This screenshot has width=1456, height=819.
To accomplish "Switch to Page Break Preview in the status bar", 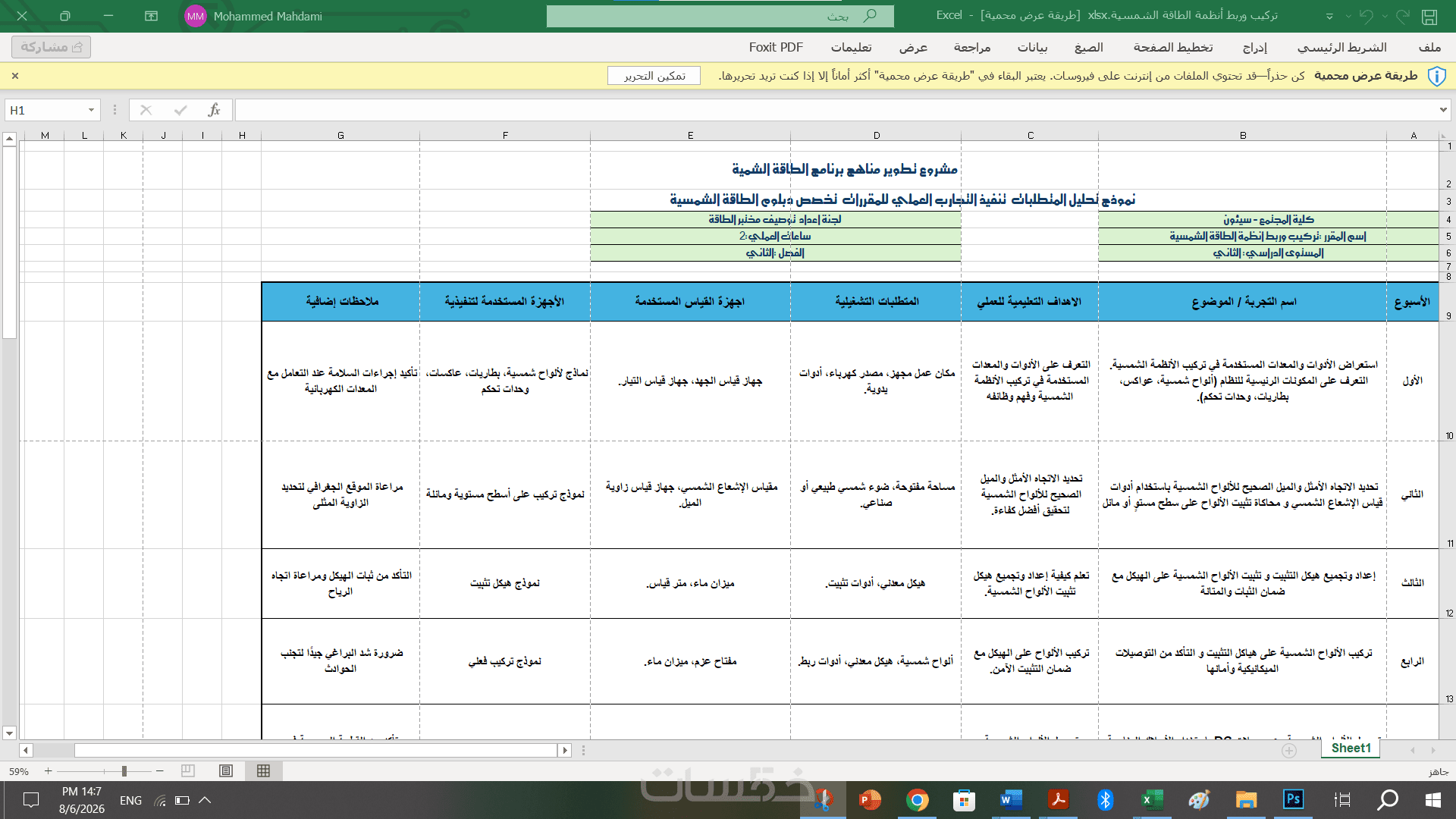I will (188, 771).
